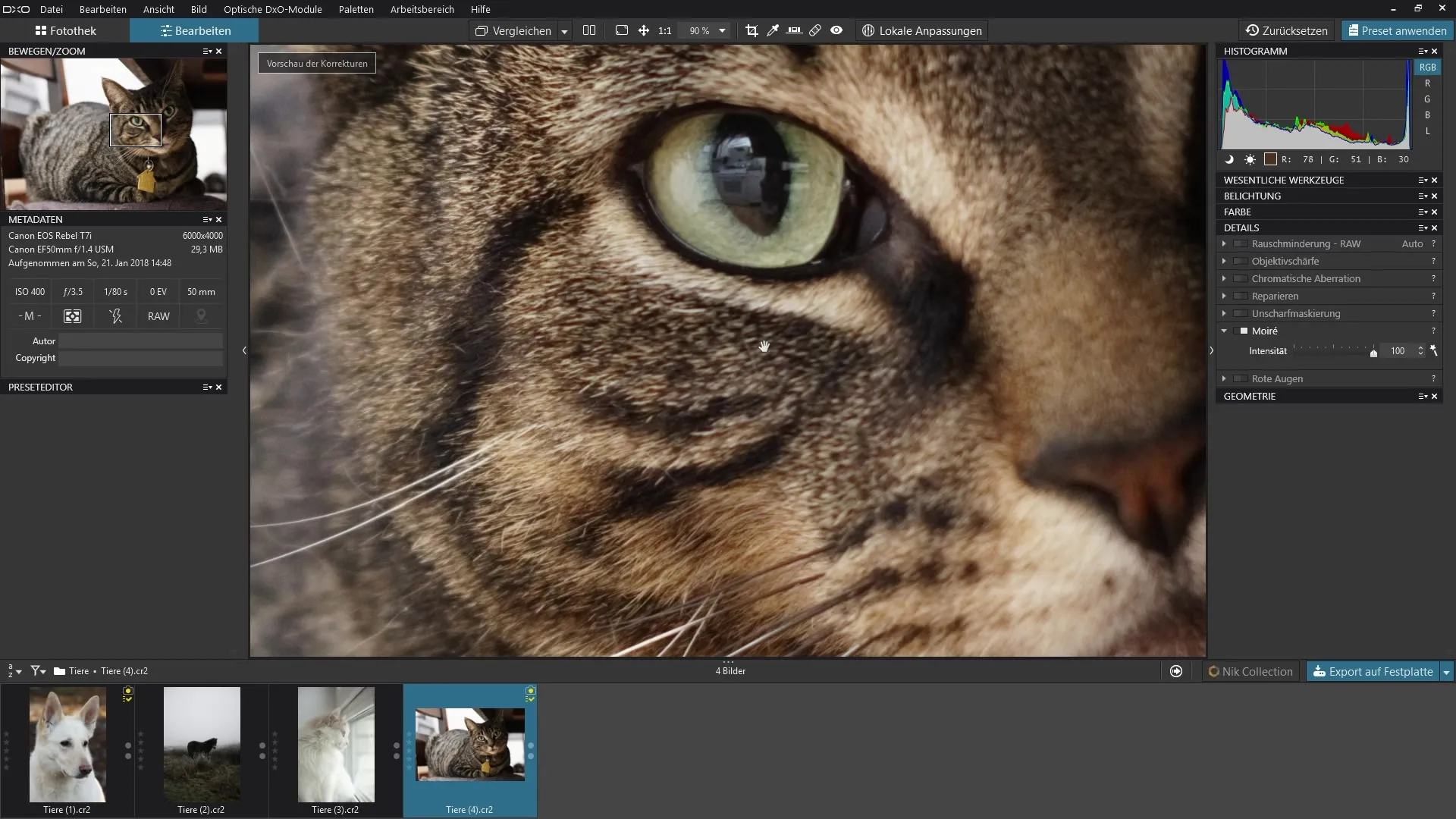
Task: Enable Rauschminderung - RAW toggle
Action: click(1241, 243)
